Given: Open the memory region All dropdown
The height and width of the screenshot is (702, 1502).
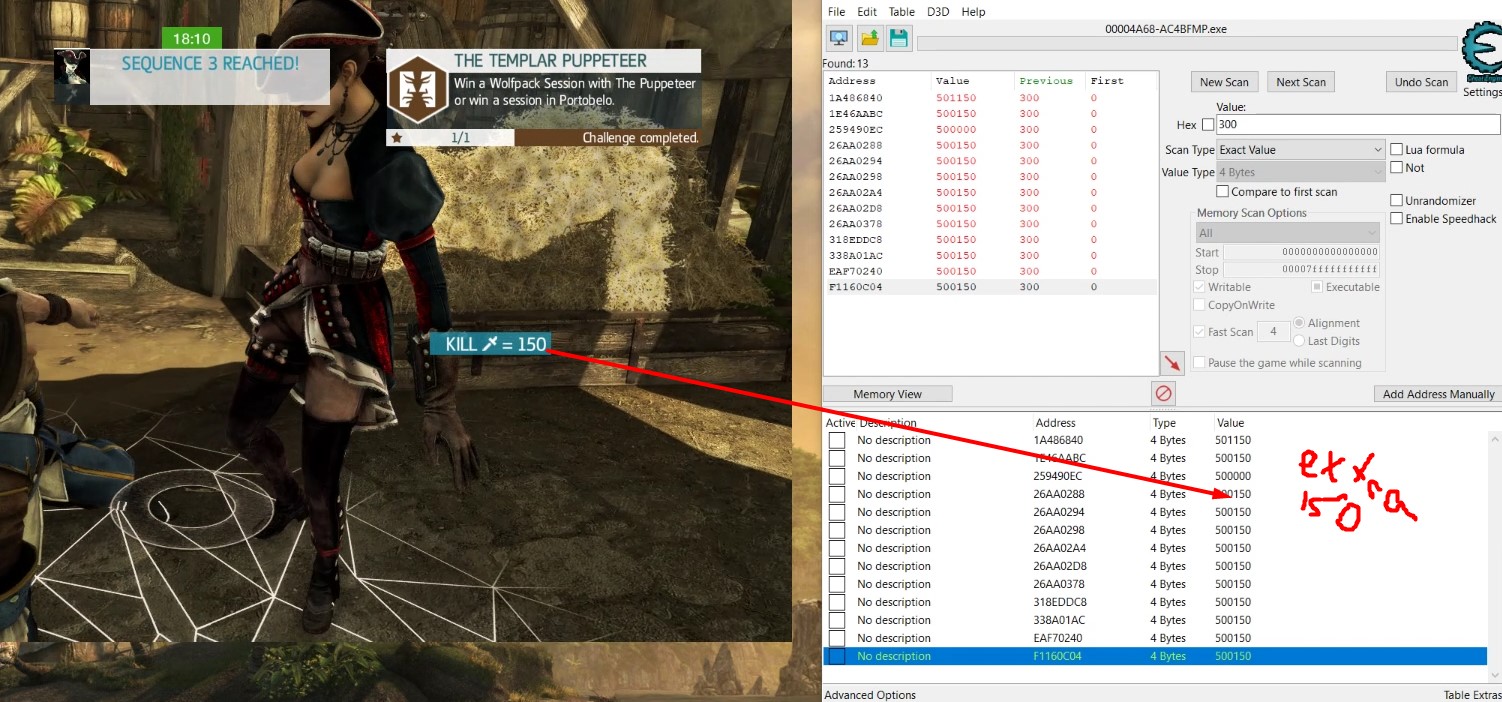Looking at the screenshot, I should [1287, 233].
